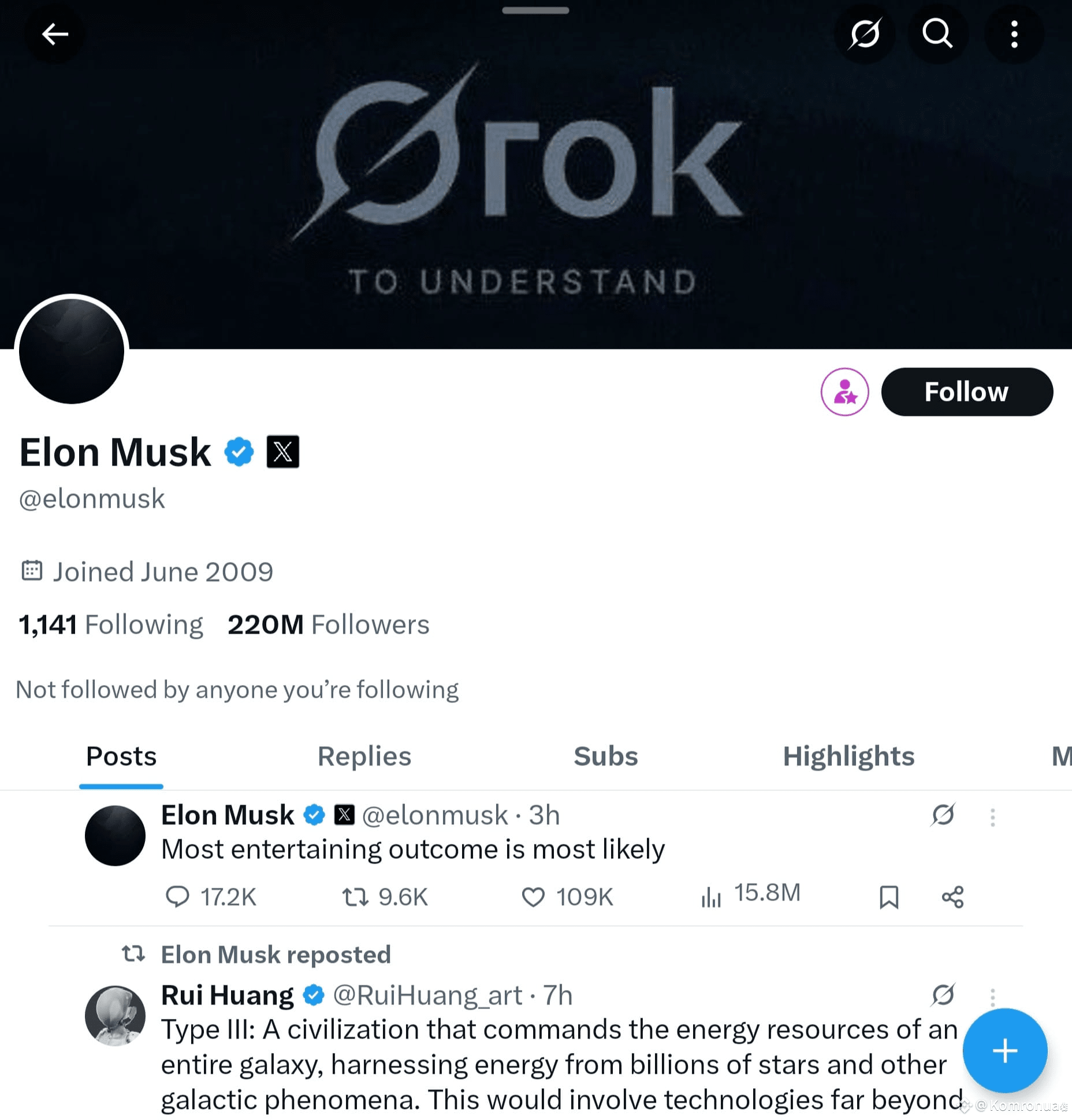Image resolution: width=1072 pixels, height=1120 pixels.
Task: View the 220M Followers list
Action: (328, 624)
